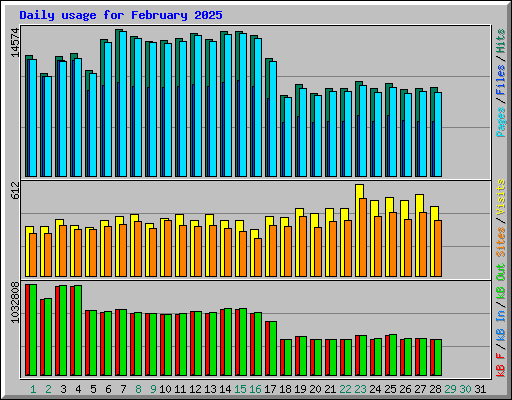Screen dimensions: 512x400
Task: Click day 15 label on the axis
Action: [x=240, y=389]
